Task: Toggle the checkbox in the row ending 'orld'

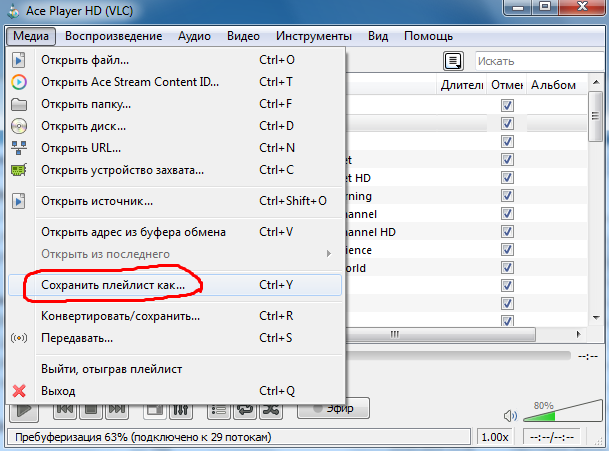Action: coord(507,268)
